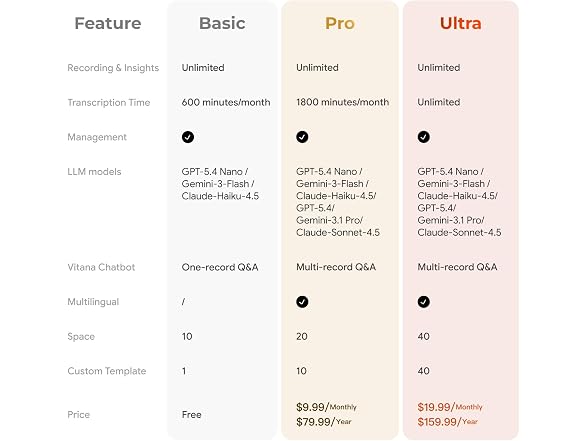Click the $19.99/Monthly Ultra price
Screen dimensions: 588x441
pyautogui.click(x=450, y=407)
